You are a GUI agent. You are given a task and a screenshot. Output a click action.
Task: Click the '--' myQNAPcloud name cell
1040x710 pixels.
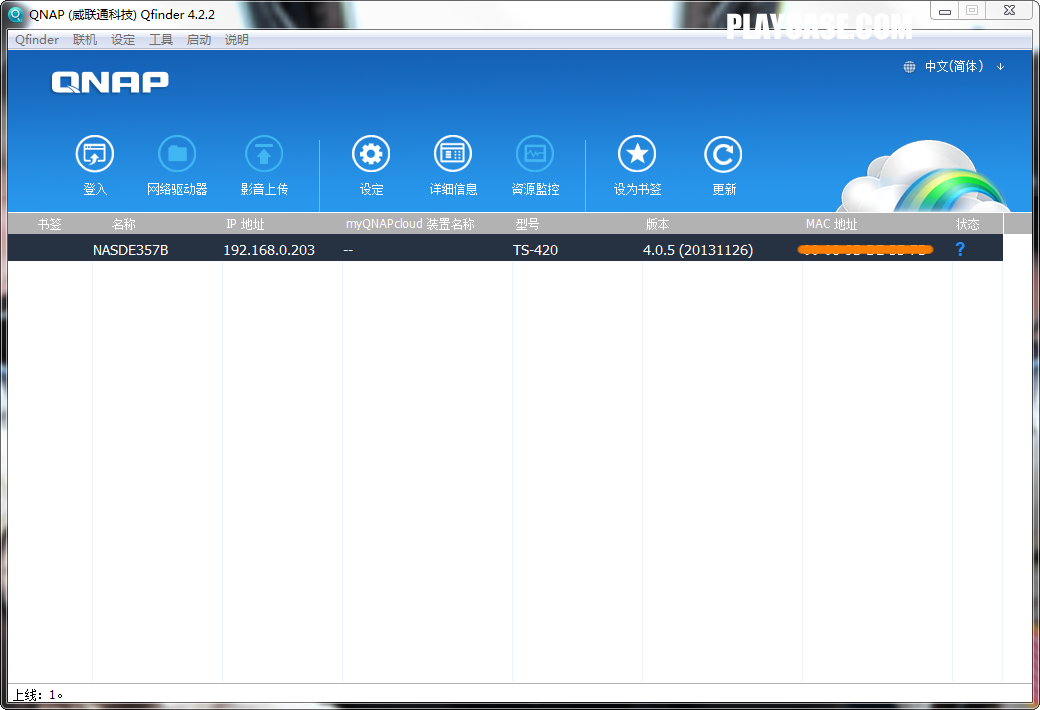348,250
